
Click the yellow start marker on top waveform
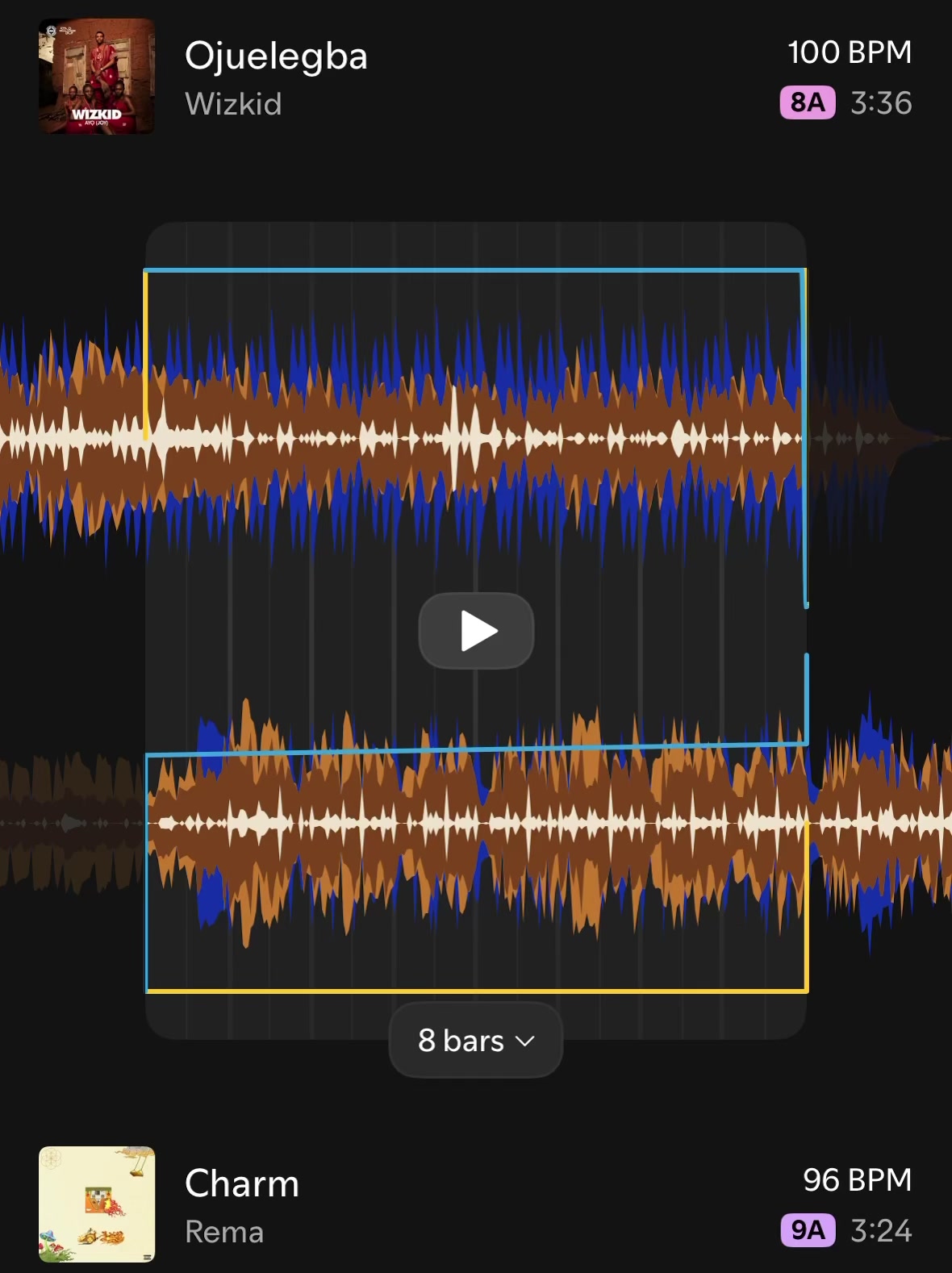coord(146,355)
